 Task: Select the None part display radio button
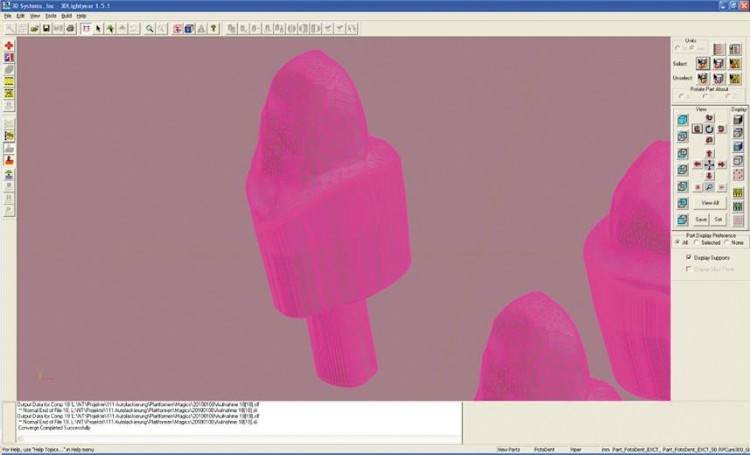tap(727, 243)
